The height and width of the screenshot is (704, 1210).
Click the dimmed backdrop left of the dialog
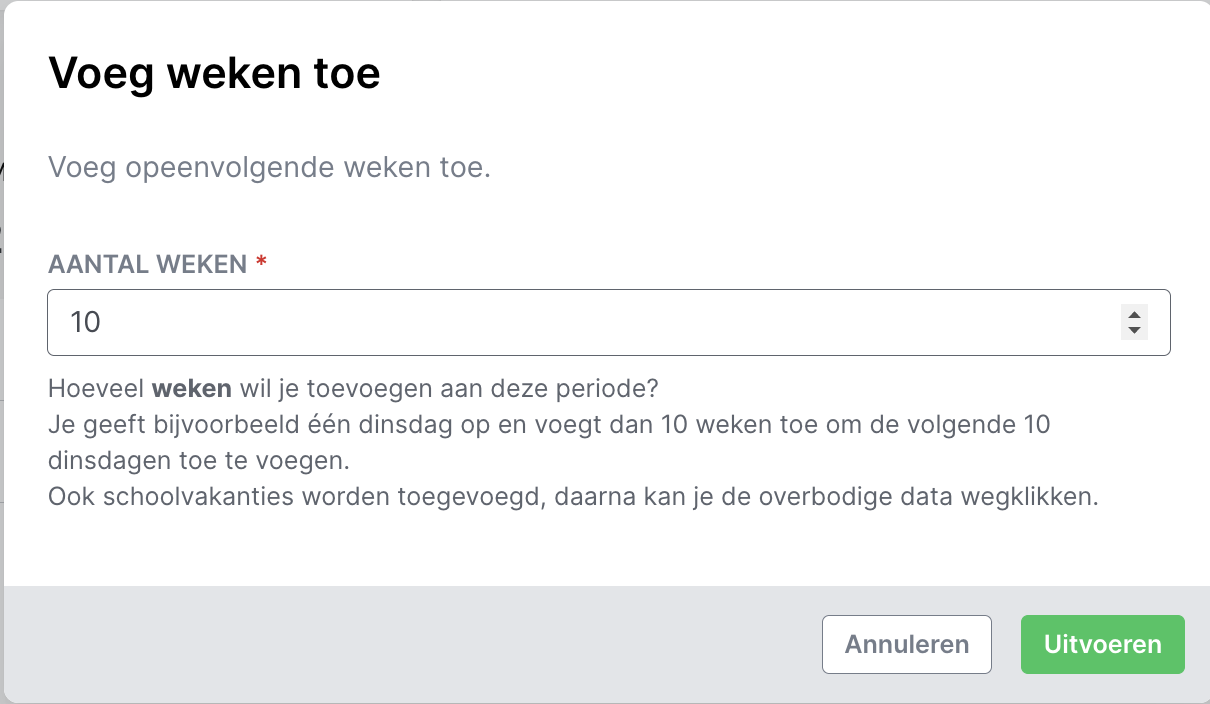point(2,350)
